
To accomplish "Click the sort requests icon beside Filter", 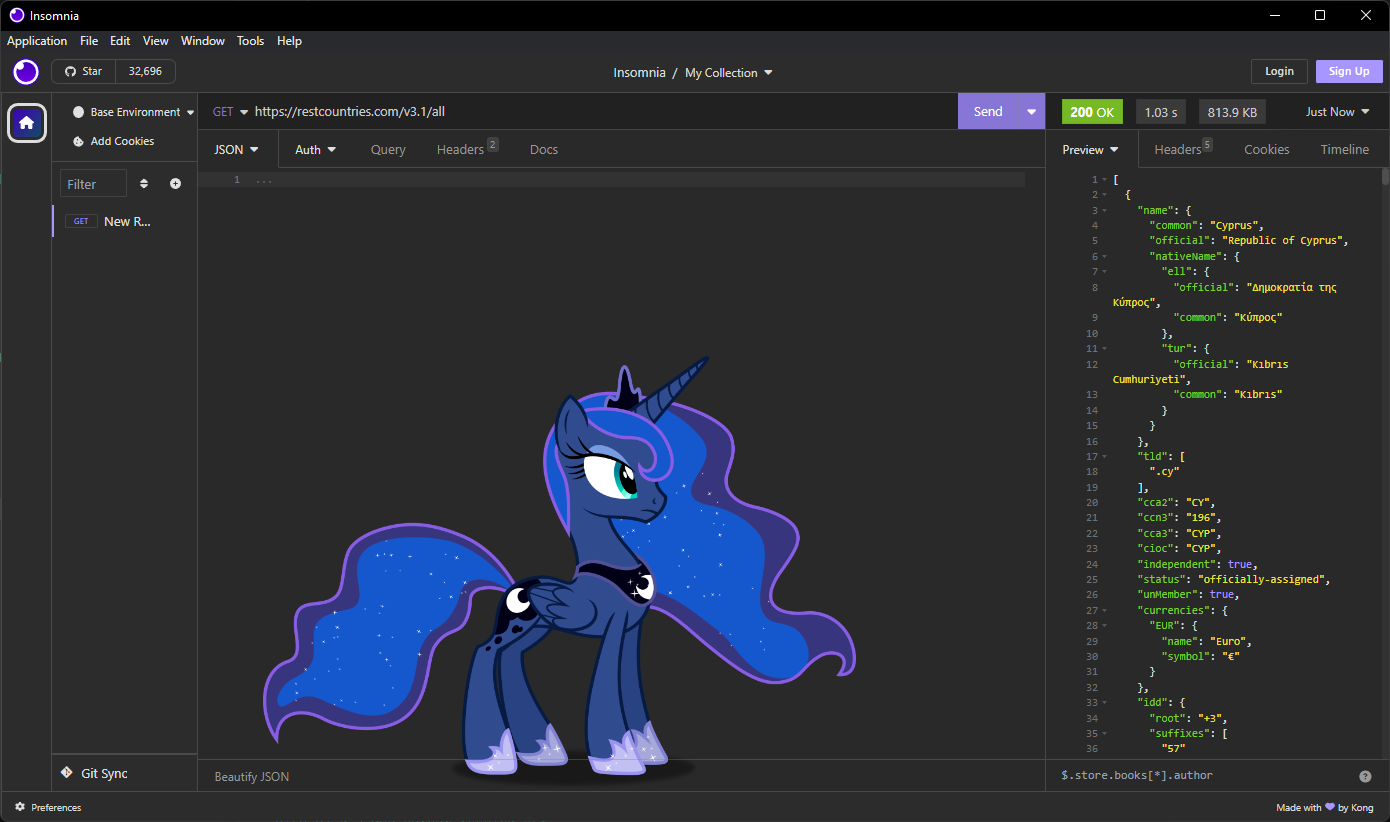I will click(144, 184).
